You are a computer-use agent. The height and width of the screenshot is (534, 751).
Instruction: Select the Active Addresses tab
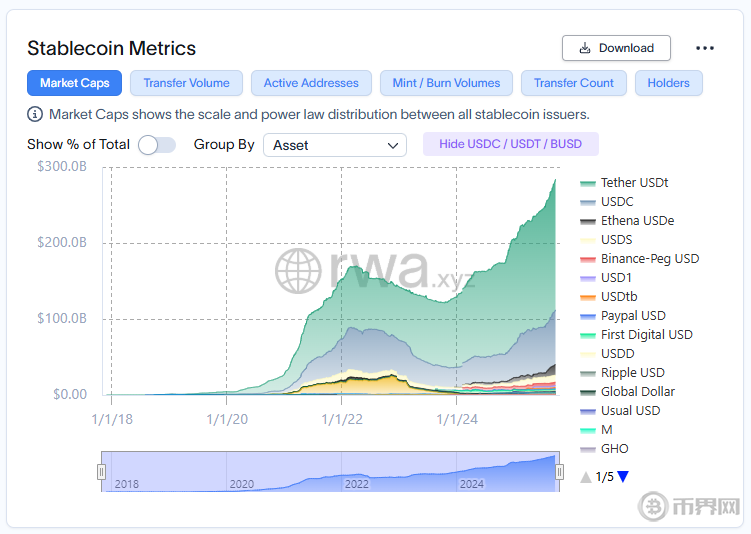(x=311, y=83)
